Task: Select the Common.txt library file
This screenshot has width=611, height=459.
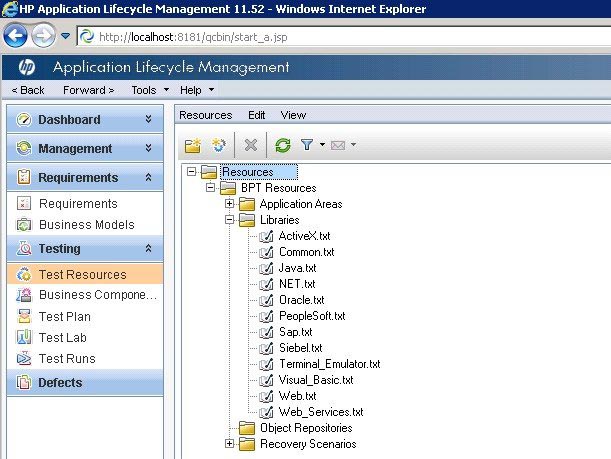Action: coord(307,252)
